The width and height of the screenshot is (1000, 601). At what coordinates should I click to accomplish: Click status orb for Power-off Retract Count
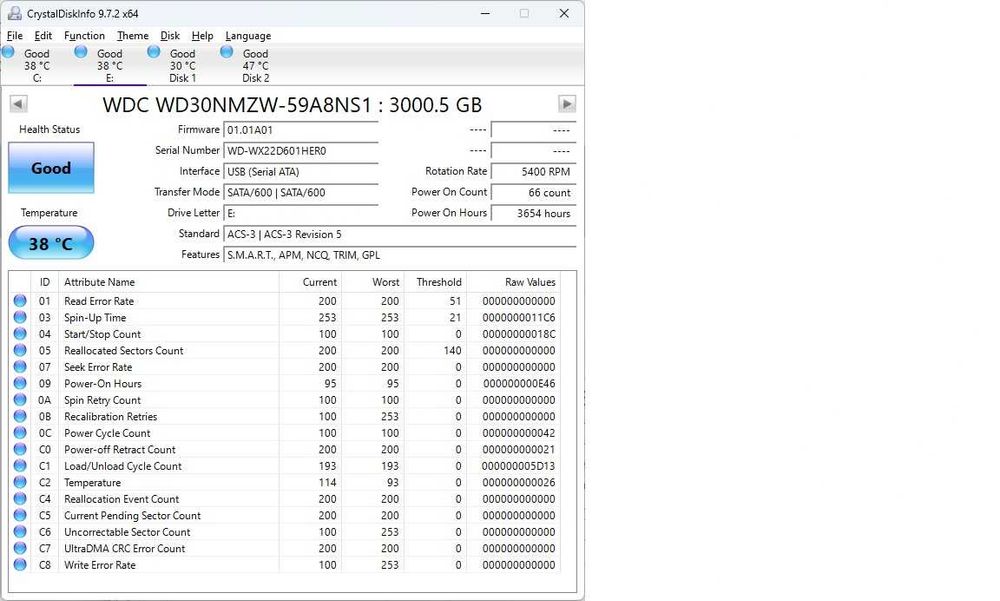[20, 449]
